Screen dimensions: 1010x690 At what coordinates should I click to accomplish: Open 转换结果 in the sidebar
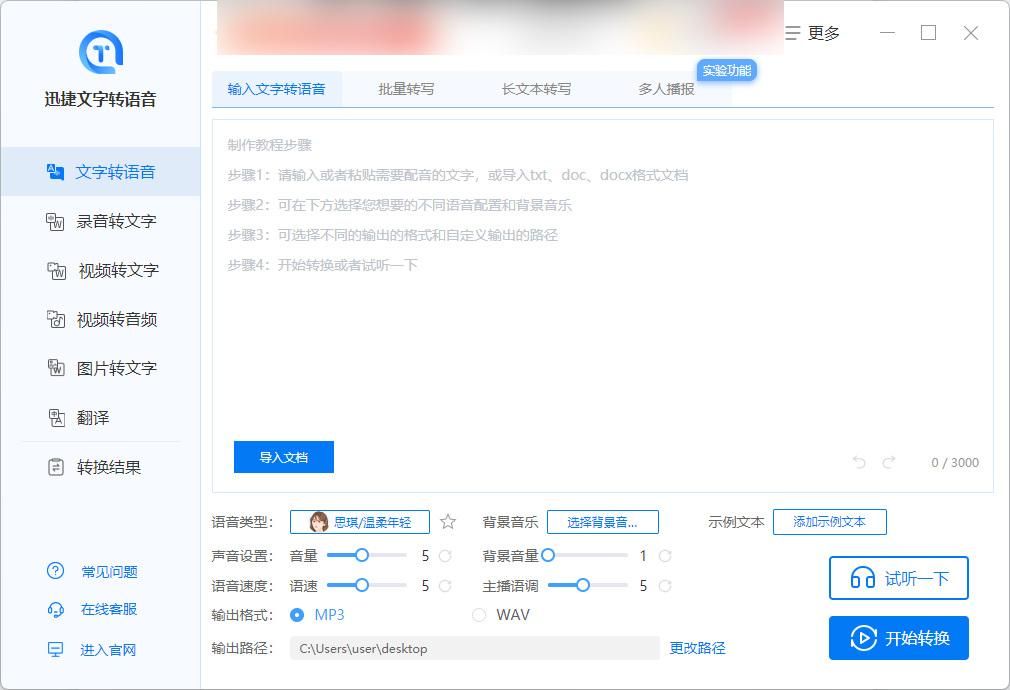point(100,467)
